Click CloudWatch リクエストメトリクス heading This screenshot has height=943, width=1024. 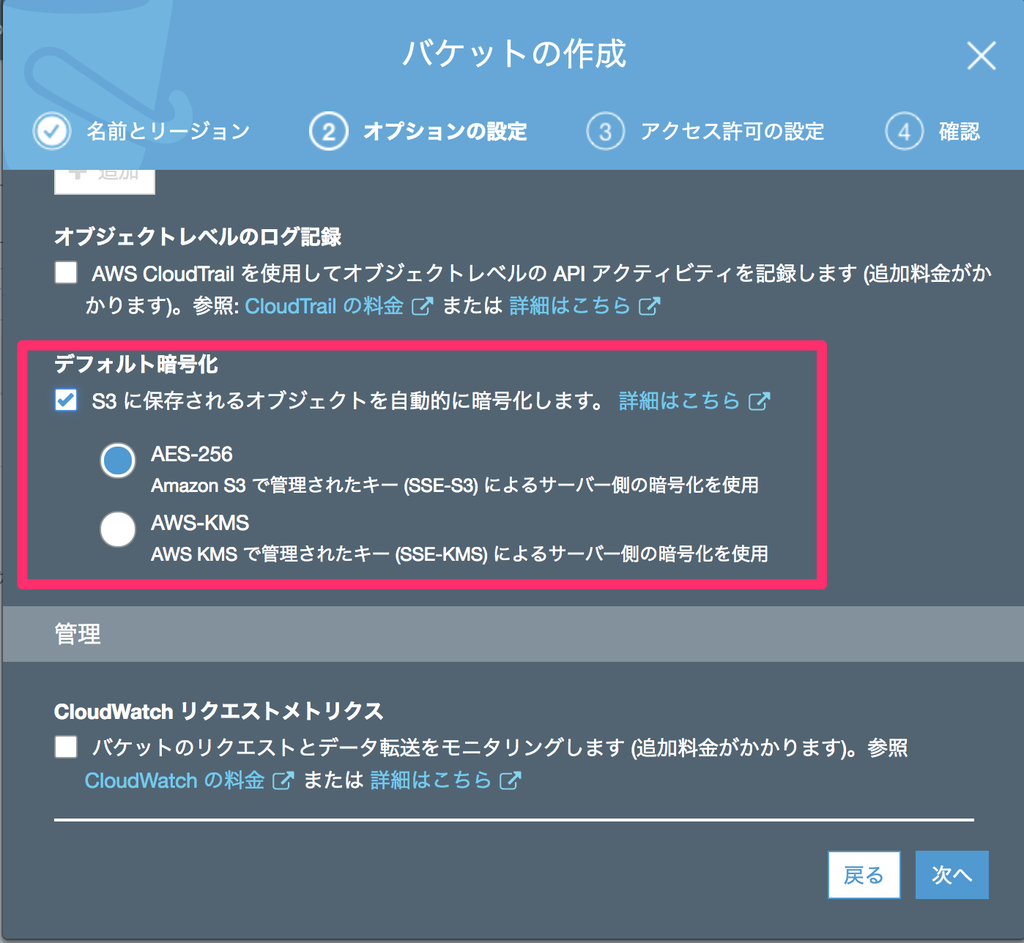pyautogui.click(x=219, y=711)
